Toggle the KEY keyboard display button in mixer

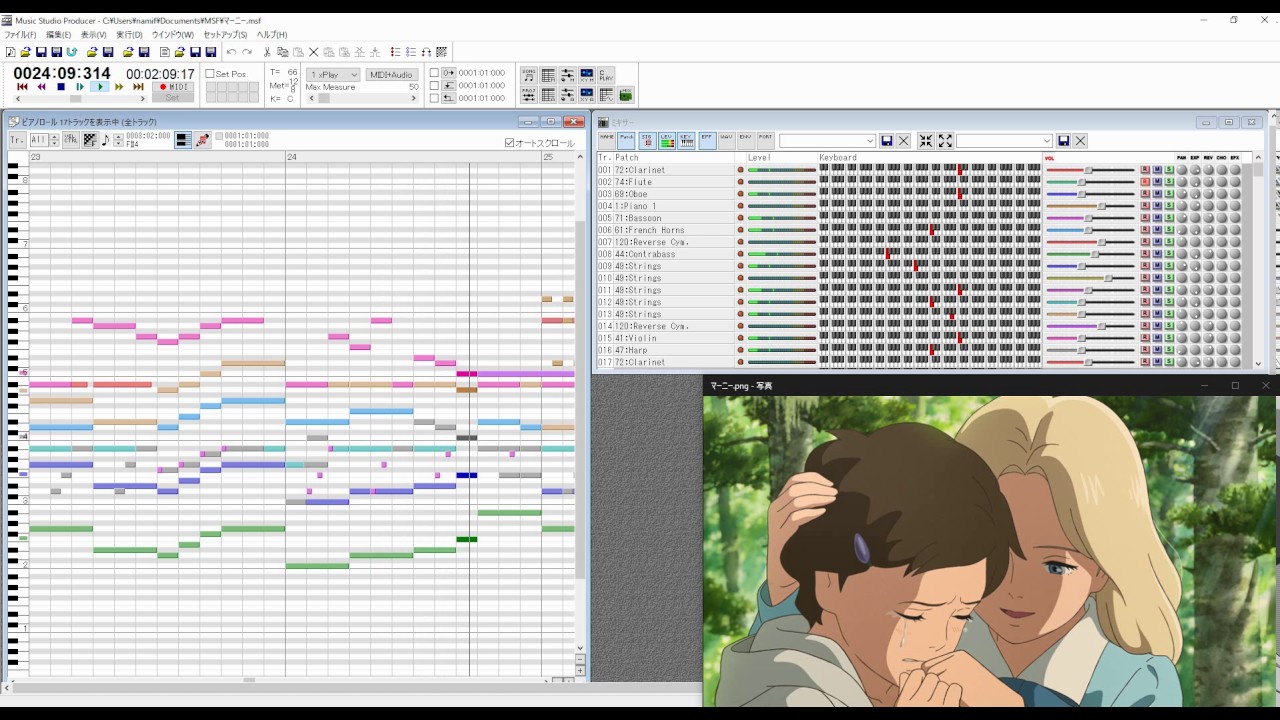(686, 141)
